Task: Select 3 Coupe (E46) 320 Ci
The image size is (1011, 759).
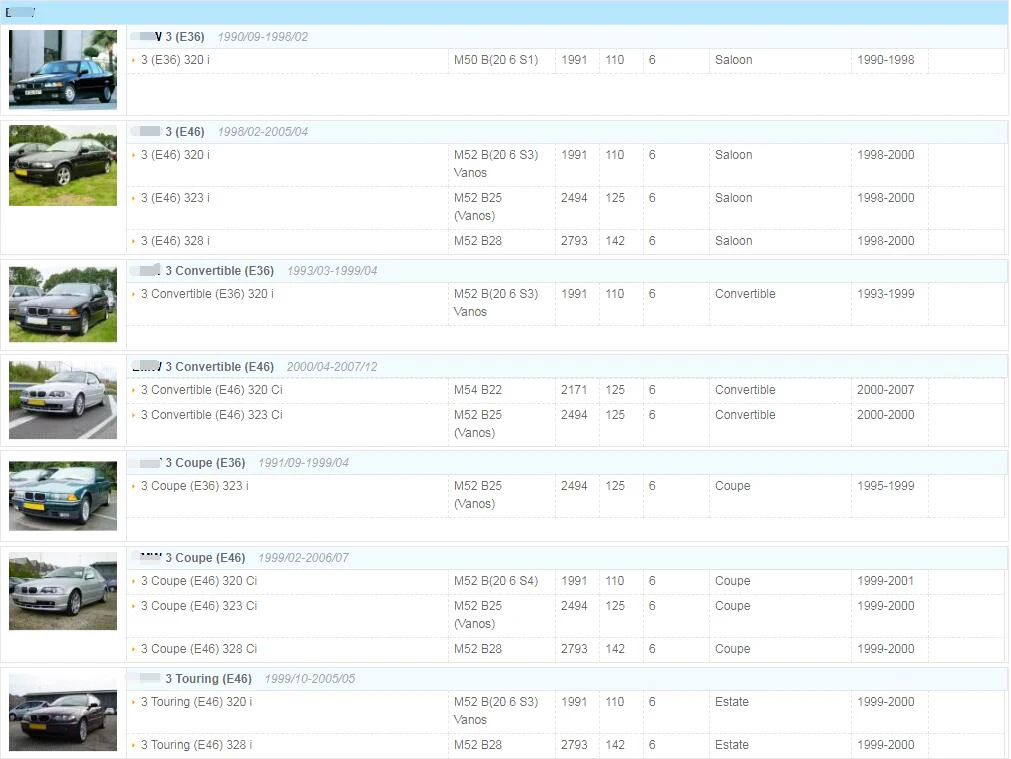Action: tap(199, 580)
